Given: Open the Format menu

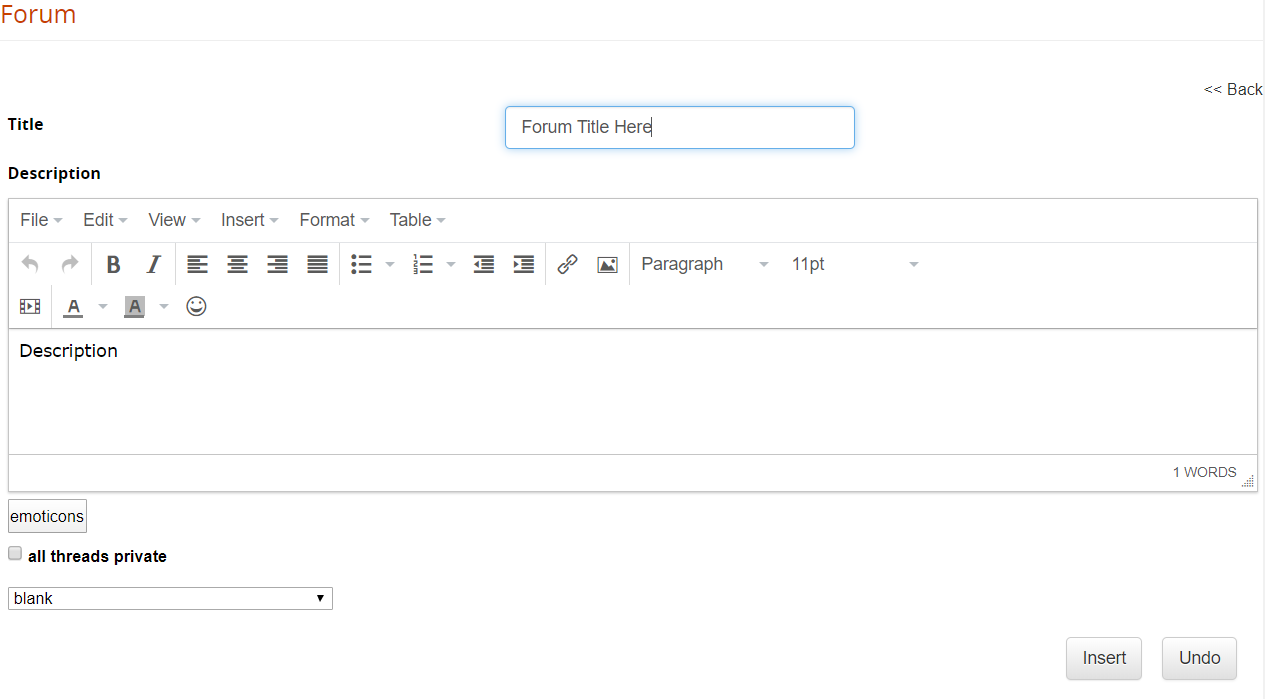Looking at the screenshot, I should coord(328,219).
